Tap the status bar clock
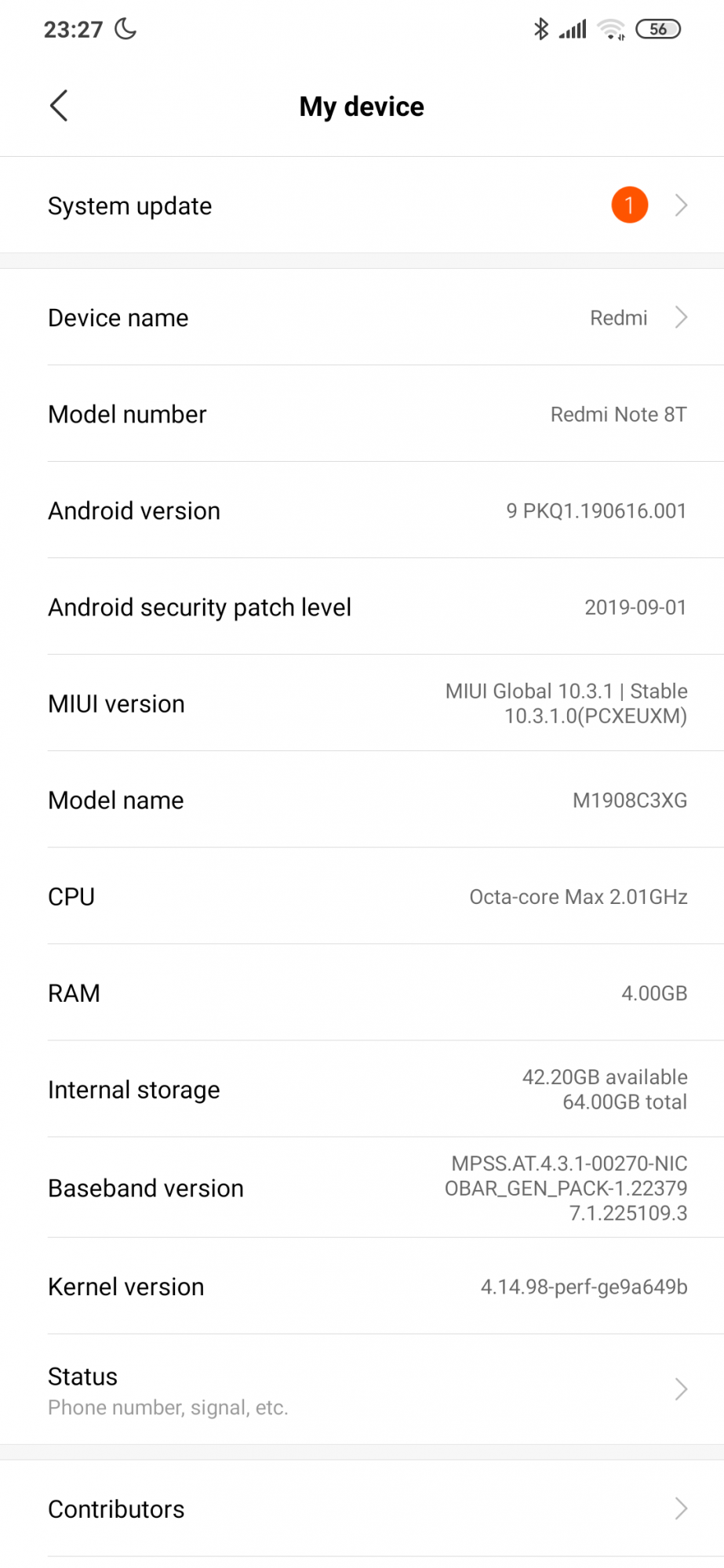The image size is (724, 1568). point(73,30)
